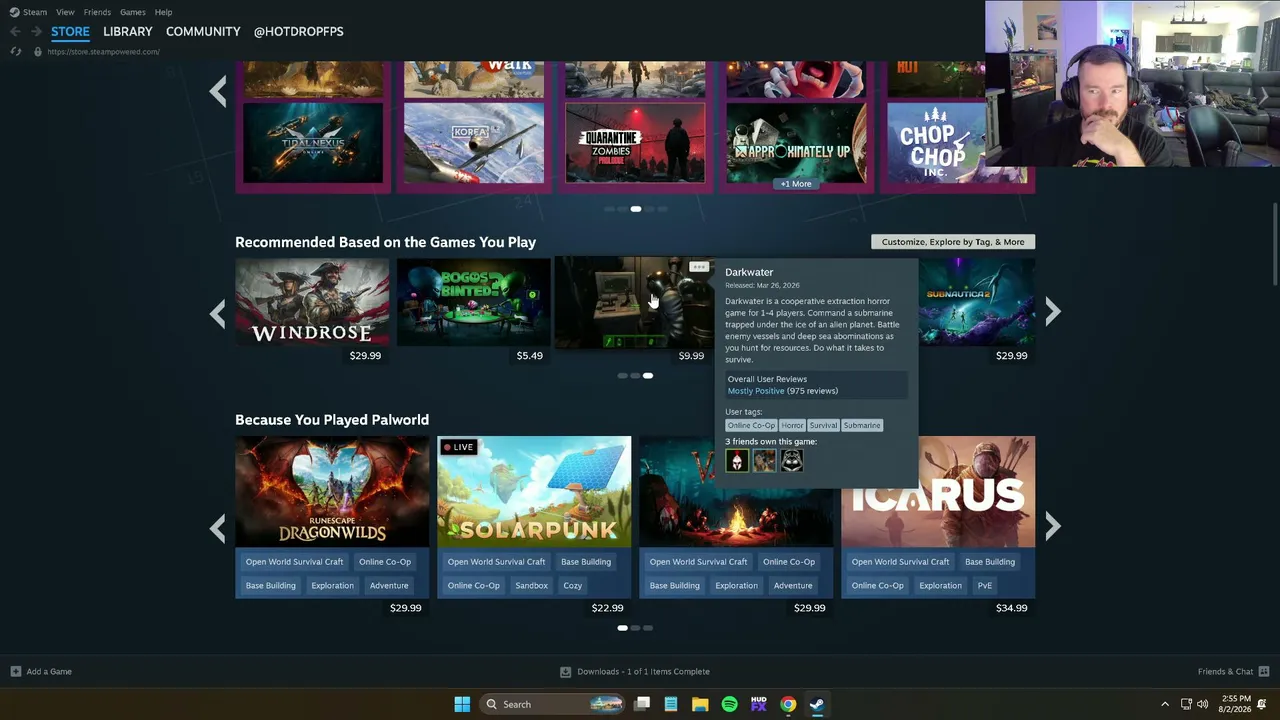The height and width of the screenshot is (720, 1280).
Task: Click the PvE tag under Icarus
Action: click(x=985, y=586)
